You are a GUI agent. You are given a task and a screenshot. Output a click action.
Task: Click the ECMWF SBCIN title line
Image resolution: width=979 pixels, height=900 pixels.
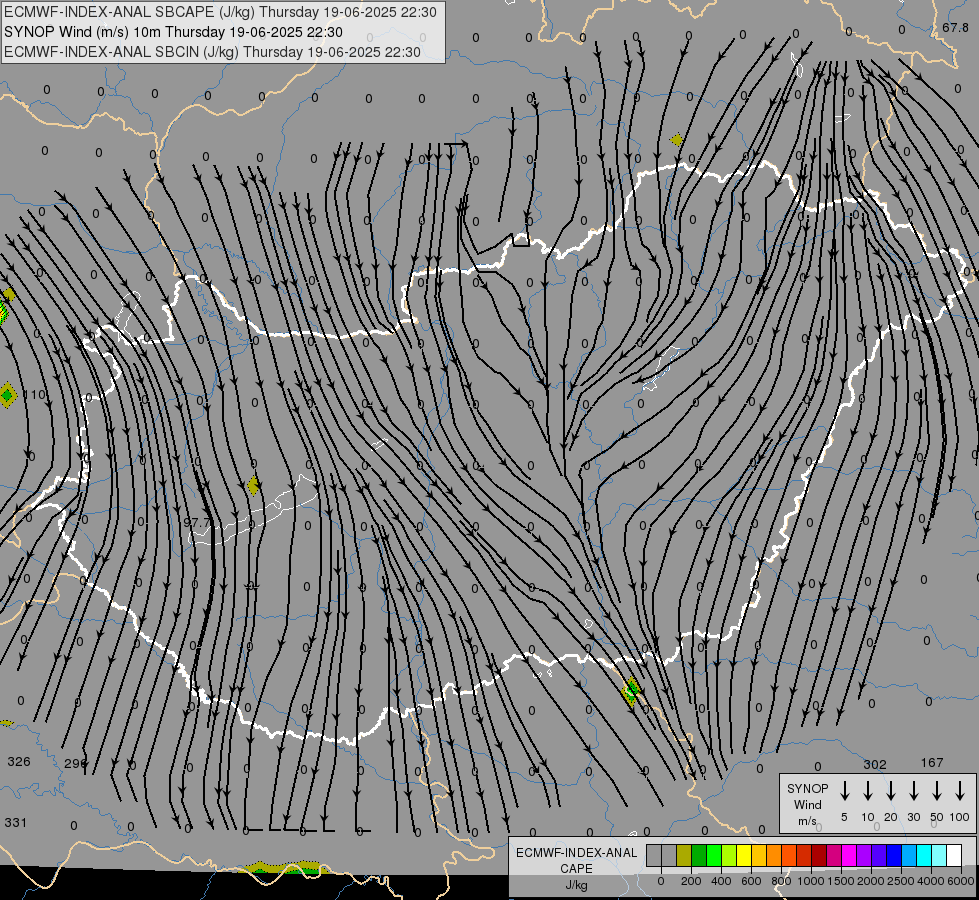click(212, 52)
